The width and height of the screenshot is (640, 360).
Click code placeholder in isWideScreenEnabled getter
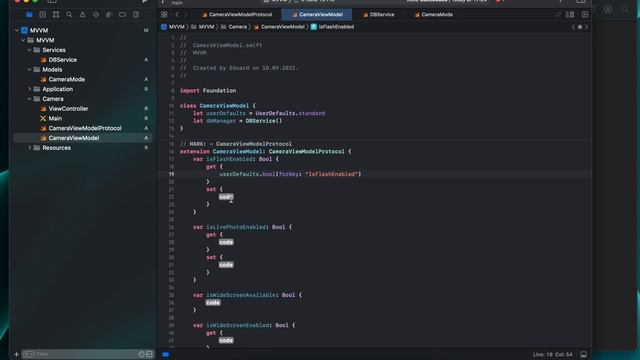click(226, 340)
